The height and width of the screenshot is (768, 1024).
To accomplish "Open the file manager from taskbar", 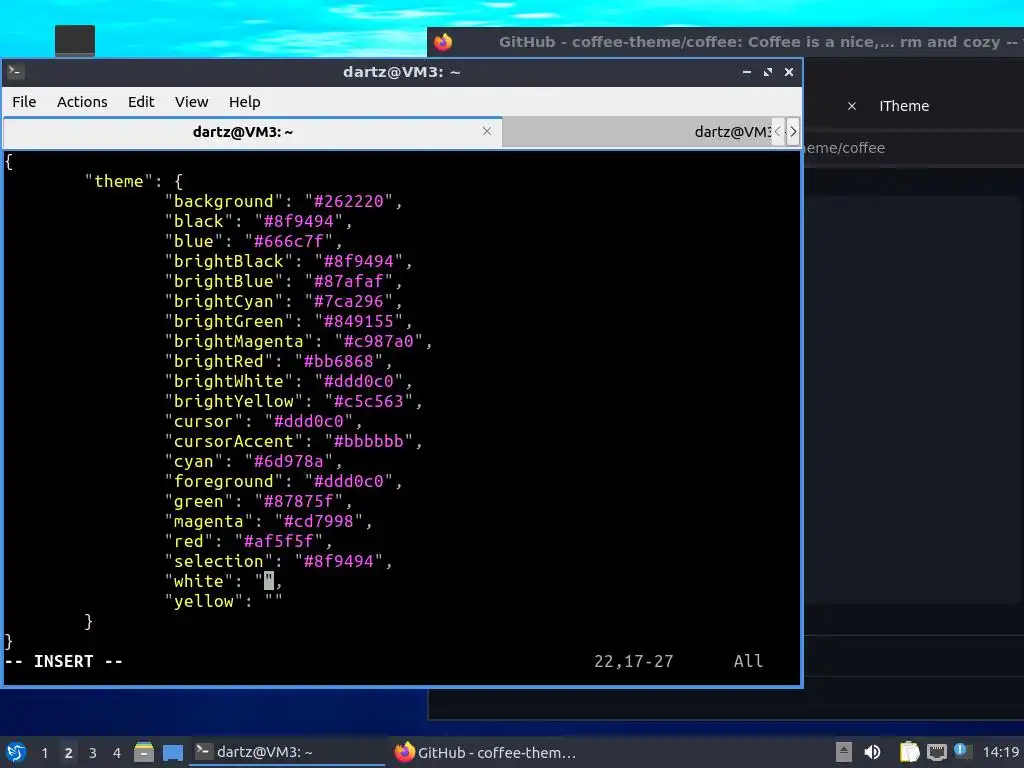I will [144, 752].
